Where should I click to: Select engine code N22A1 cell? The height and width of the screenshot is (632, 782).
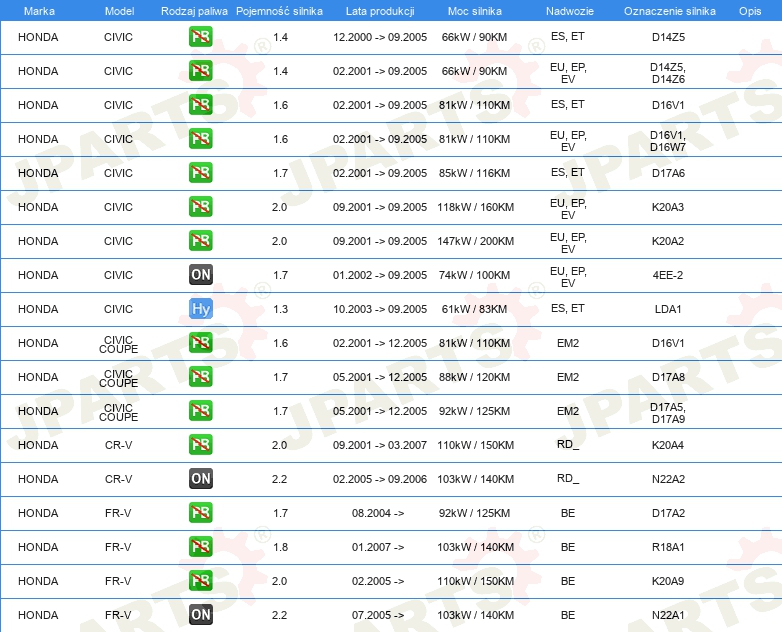point(668,615)
